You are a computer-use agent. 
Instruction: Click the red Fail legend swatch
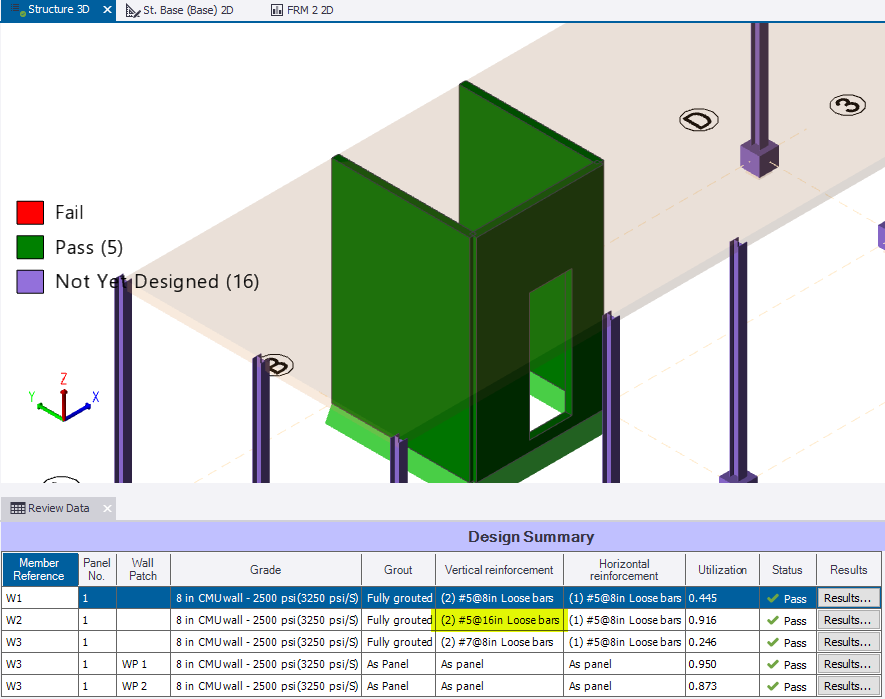(x=30, y=212)
